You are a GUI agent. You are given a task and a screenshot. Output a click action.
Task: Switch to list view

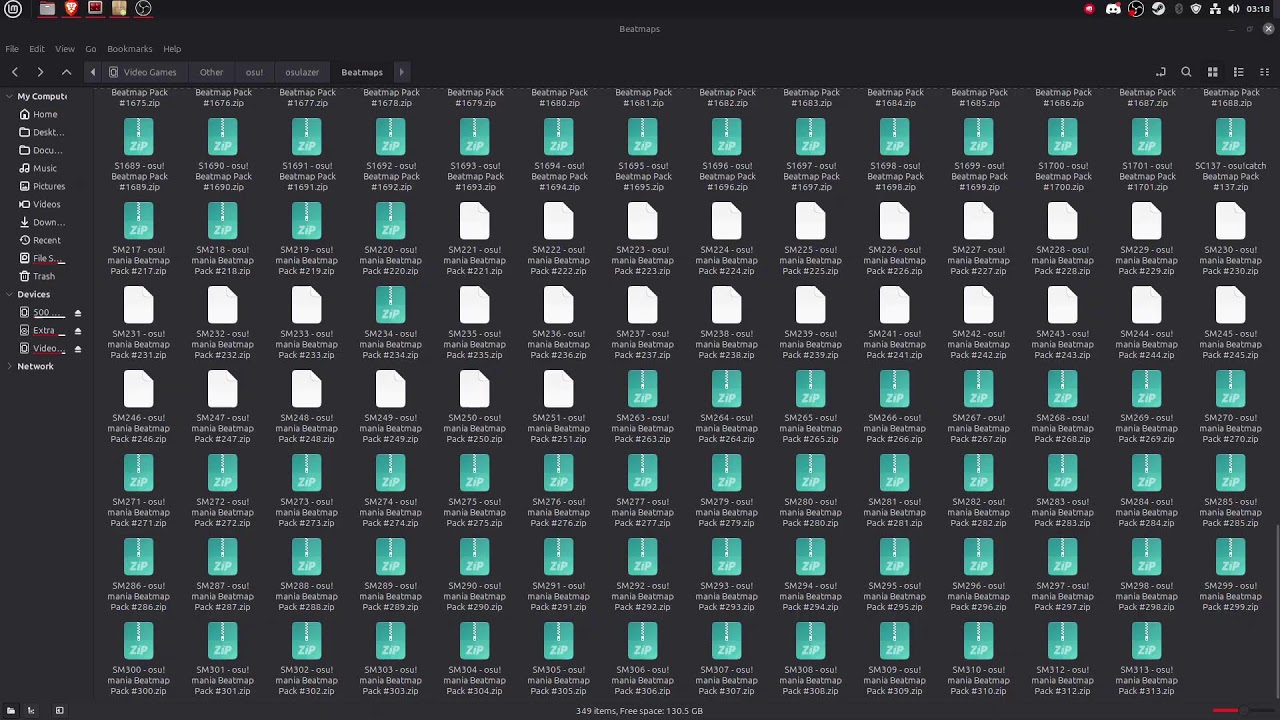[1238, 72]
